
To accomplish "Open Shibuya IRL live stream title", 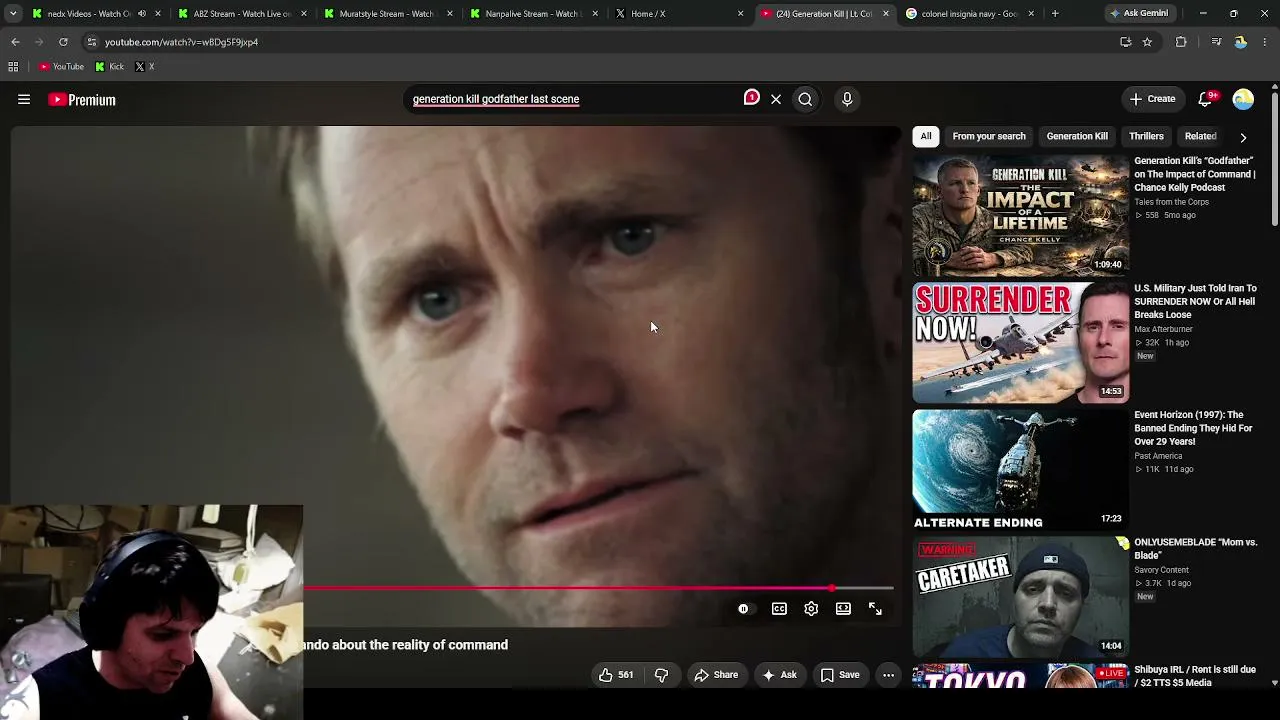I will click(x=1195, y=676).
